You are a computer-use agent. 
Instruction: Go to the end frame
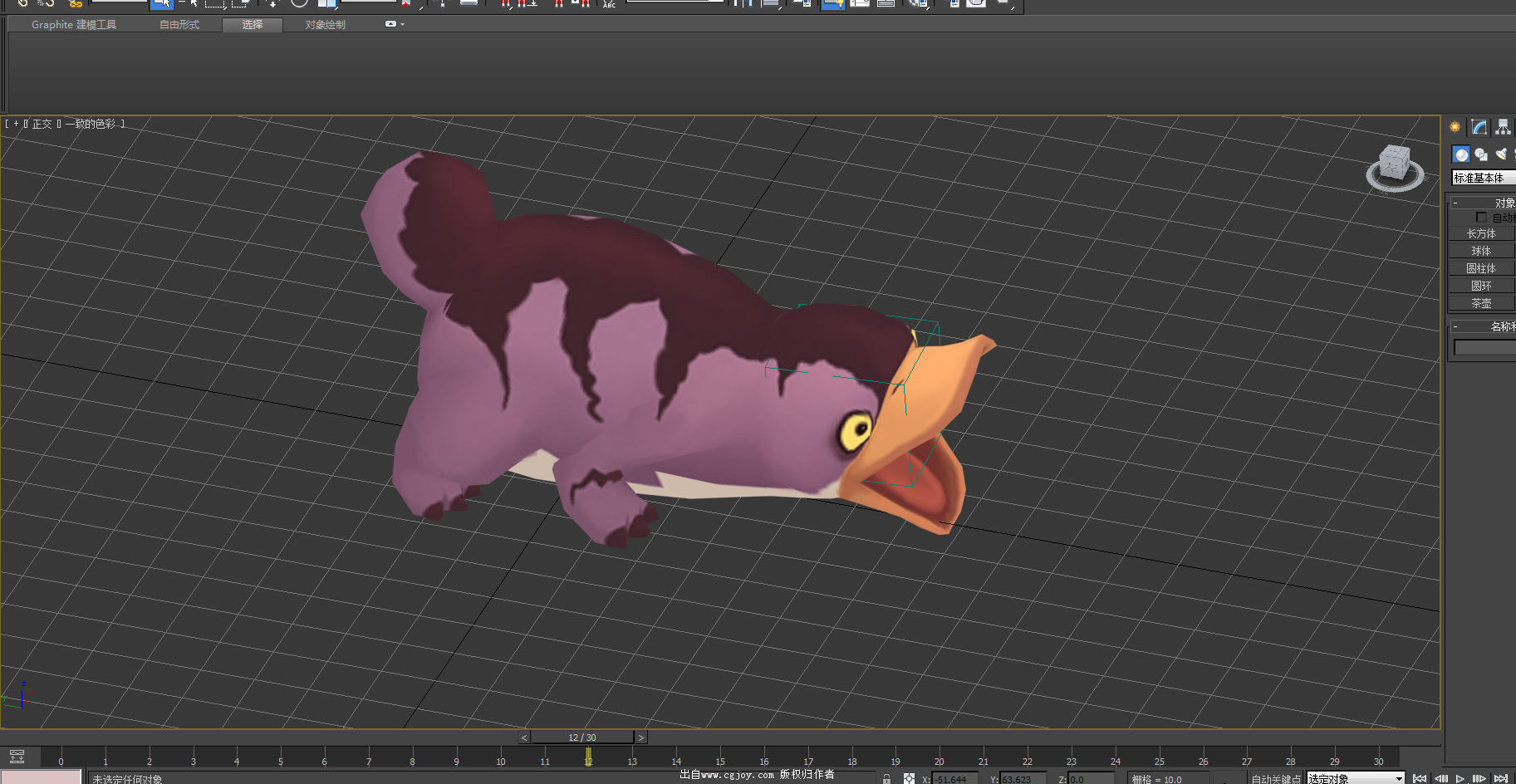point(1500,779)
